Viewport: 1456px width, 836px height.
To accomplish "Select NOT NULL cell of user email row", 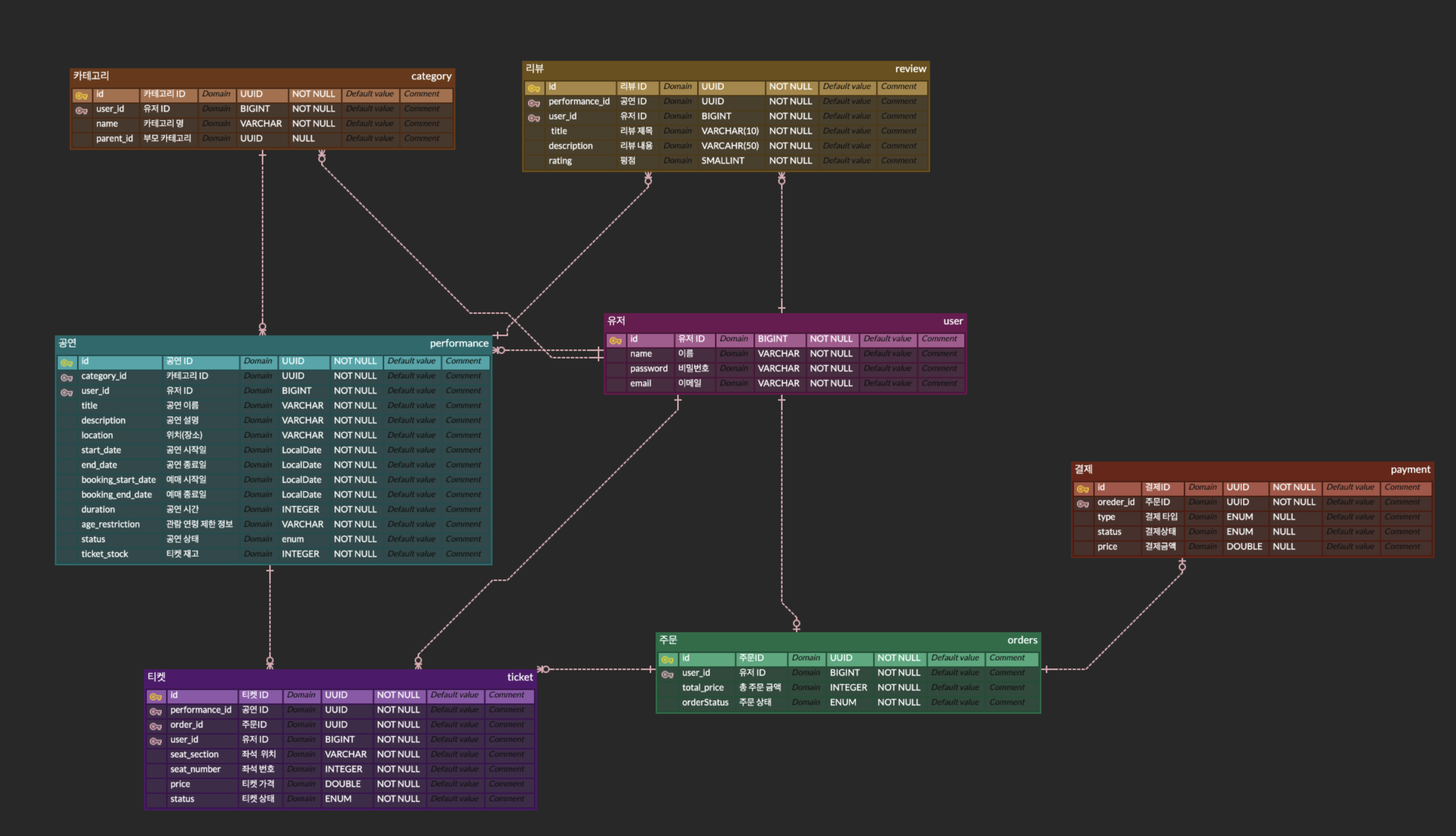I will 830,383.
